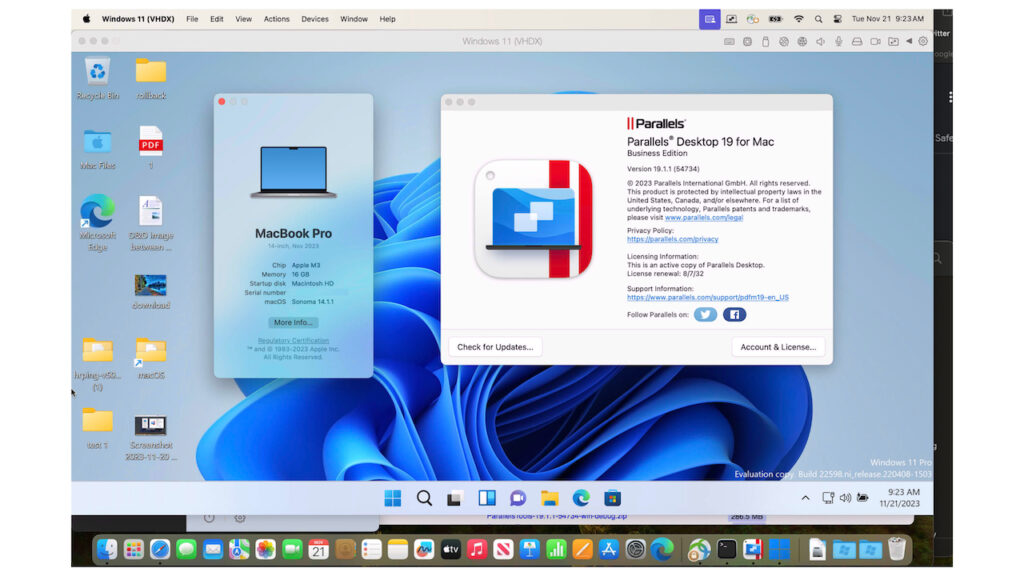
Task: Follow Parallels on Facebook via its icon
Action: (734, 314)
